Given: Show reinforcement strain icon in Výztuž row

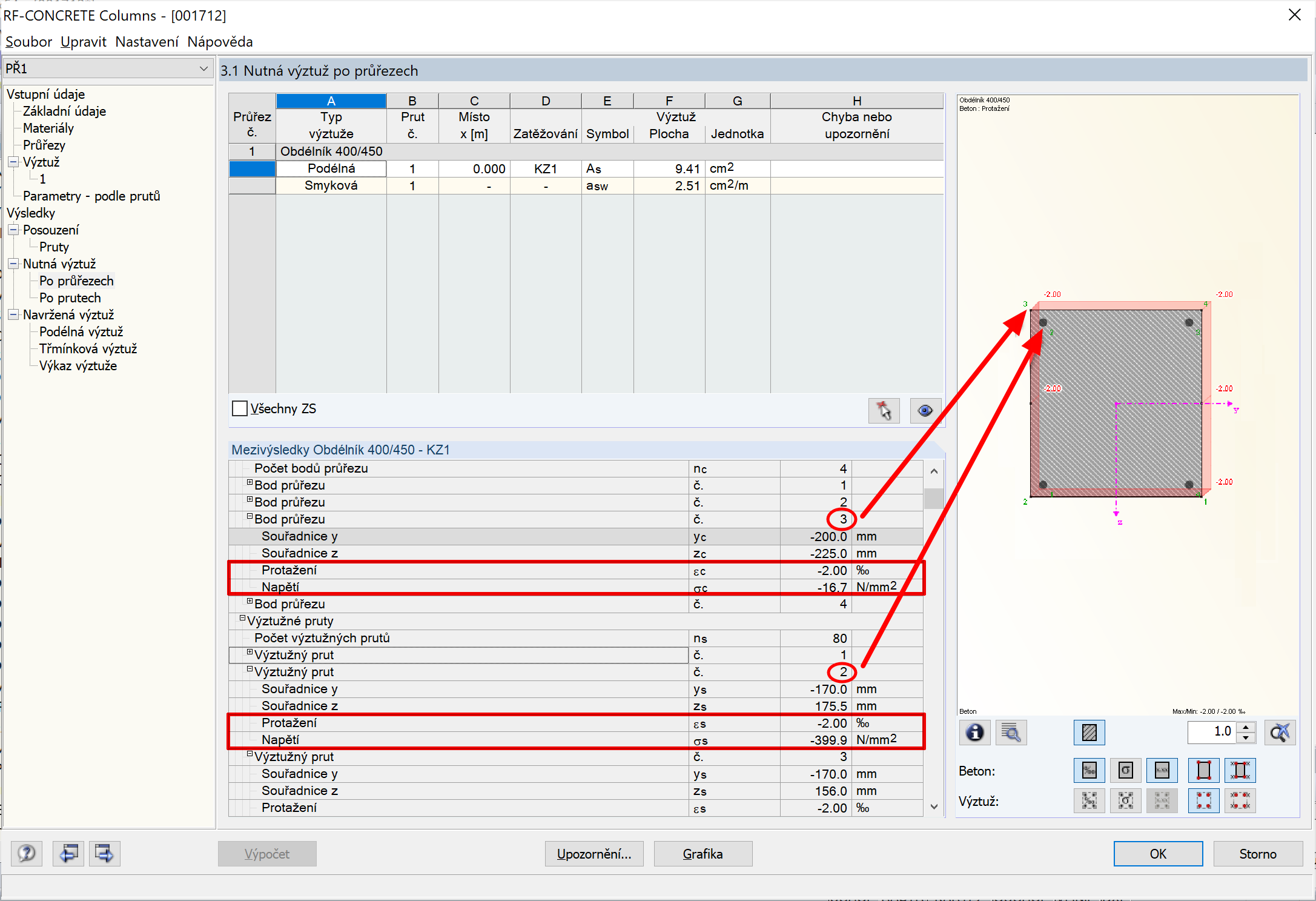Looking at the screenshot, I should coord(1089,801).
